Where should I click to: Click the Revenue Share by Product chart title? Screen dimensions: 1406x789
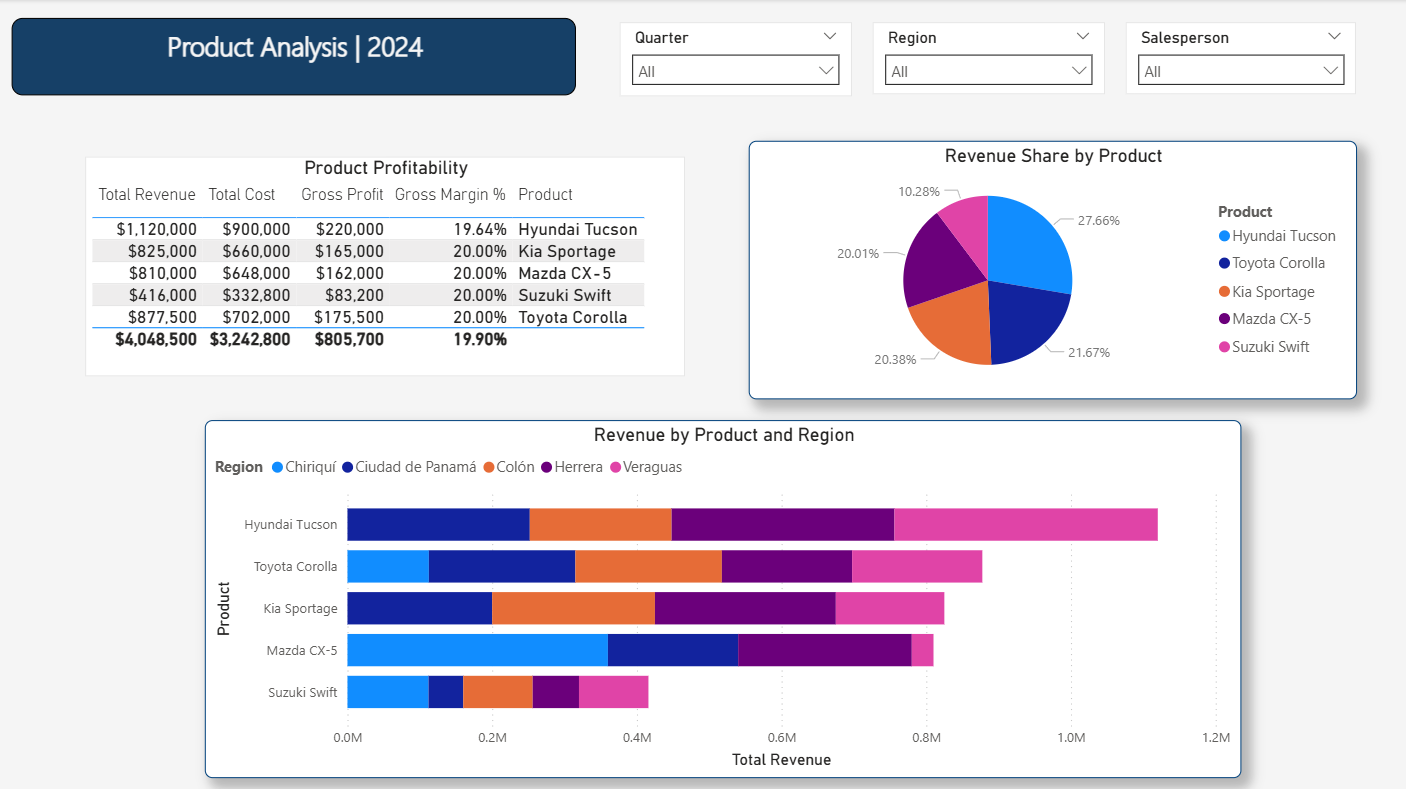point(1053,156)
